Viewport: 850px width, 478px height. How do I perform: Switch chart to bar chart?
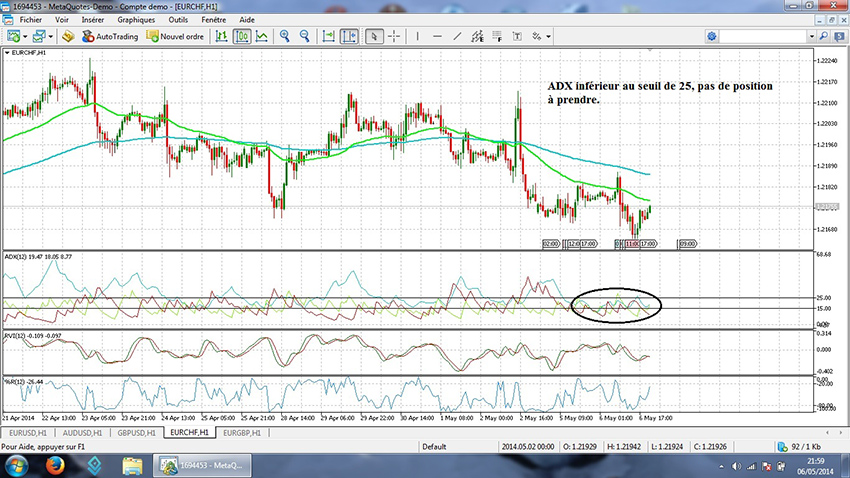pyautogui.click(x=221, y=36)
